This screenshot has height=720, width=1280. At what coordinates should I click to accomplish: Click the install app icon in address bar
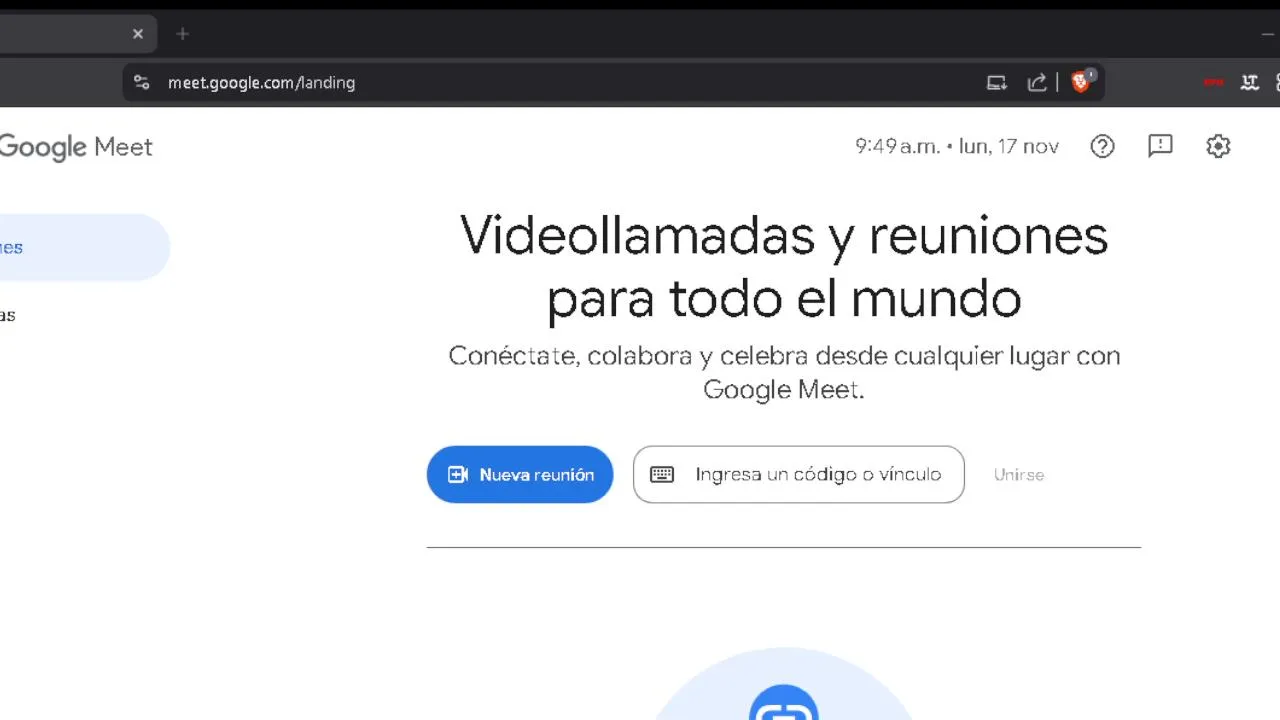click(x=997, y=83)
